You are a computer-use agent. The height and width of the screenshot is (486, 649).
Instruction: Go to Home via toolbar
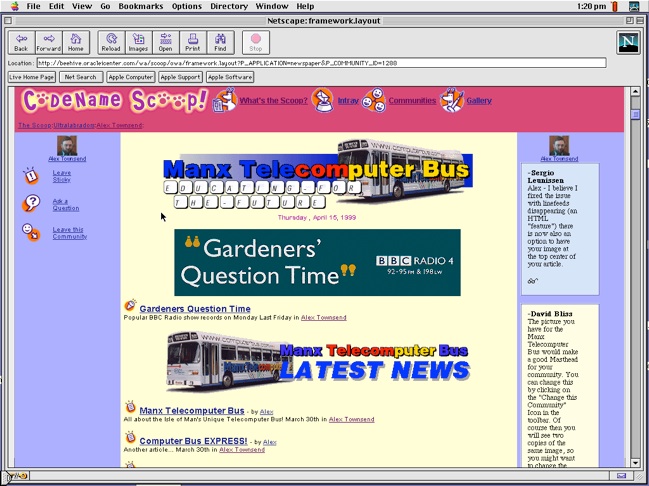tap(75, 42)
